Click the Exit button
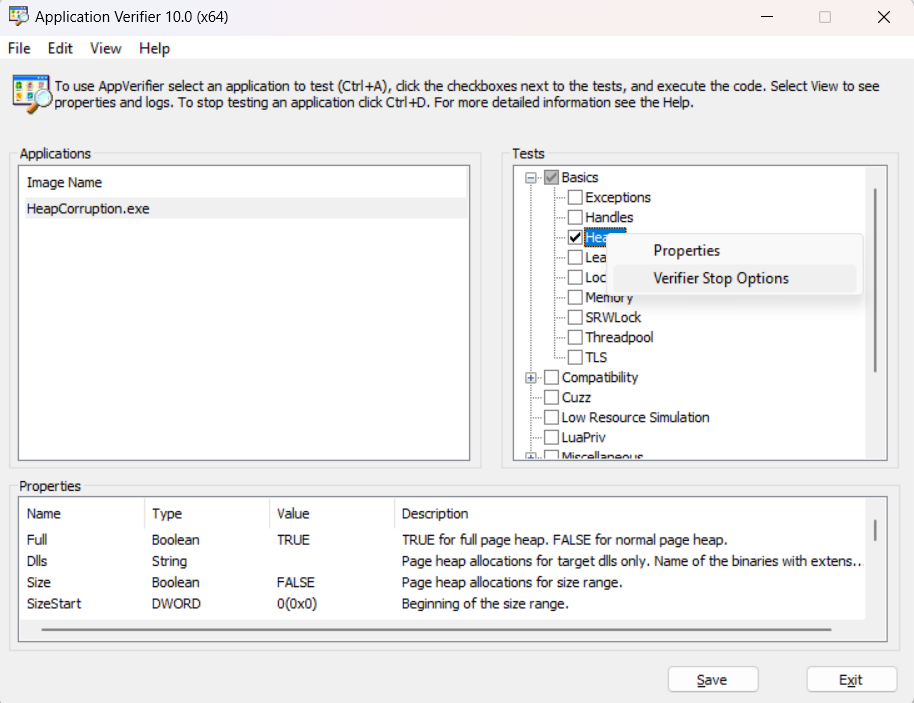 tap(852, 680)
